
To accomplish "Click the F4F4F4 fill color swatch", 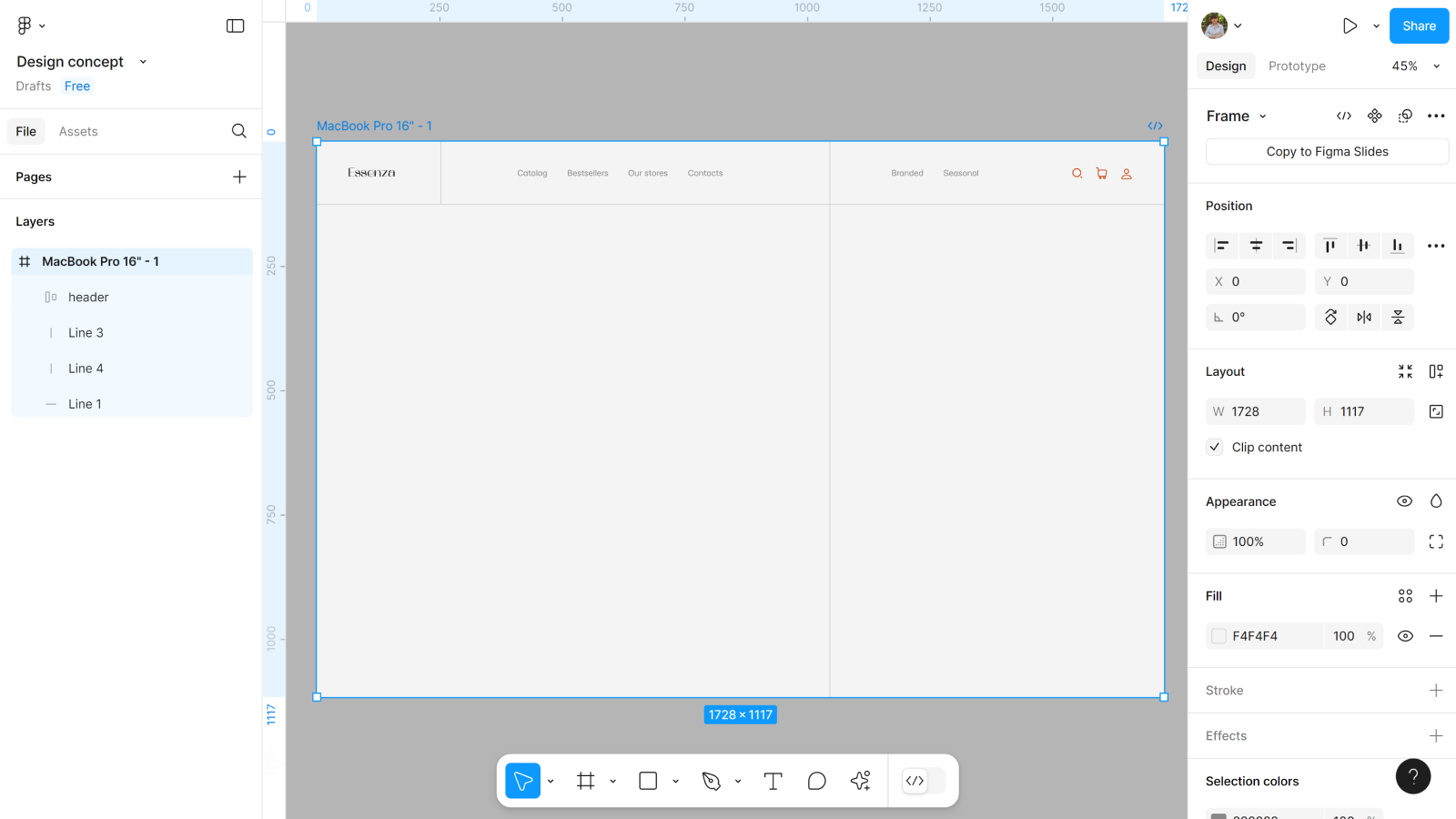I will (x=1219, y=636).
